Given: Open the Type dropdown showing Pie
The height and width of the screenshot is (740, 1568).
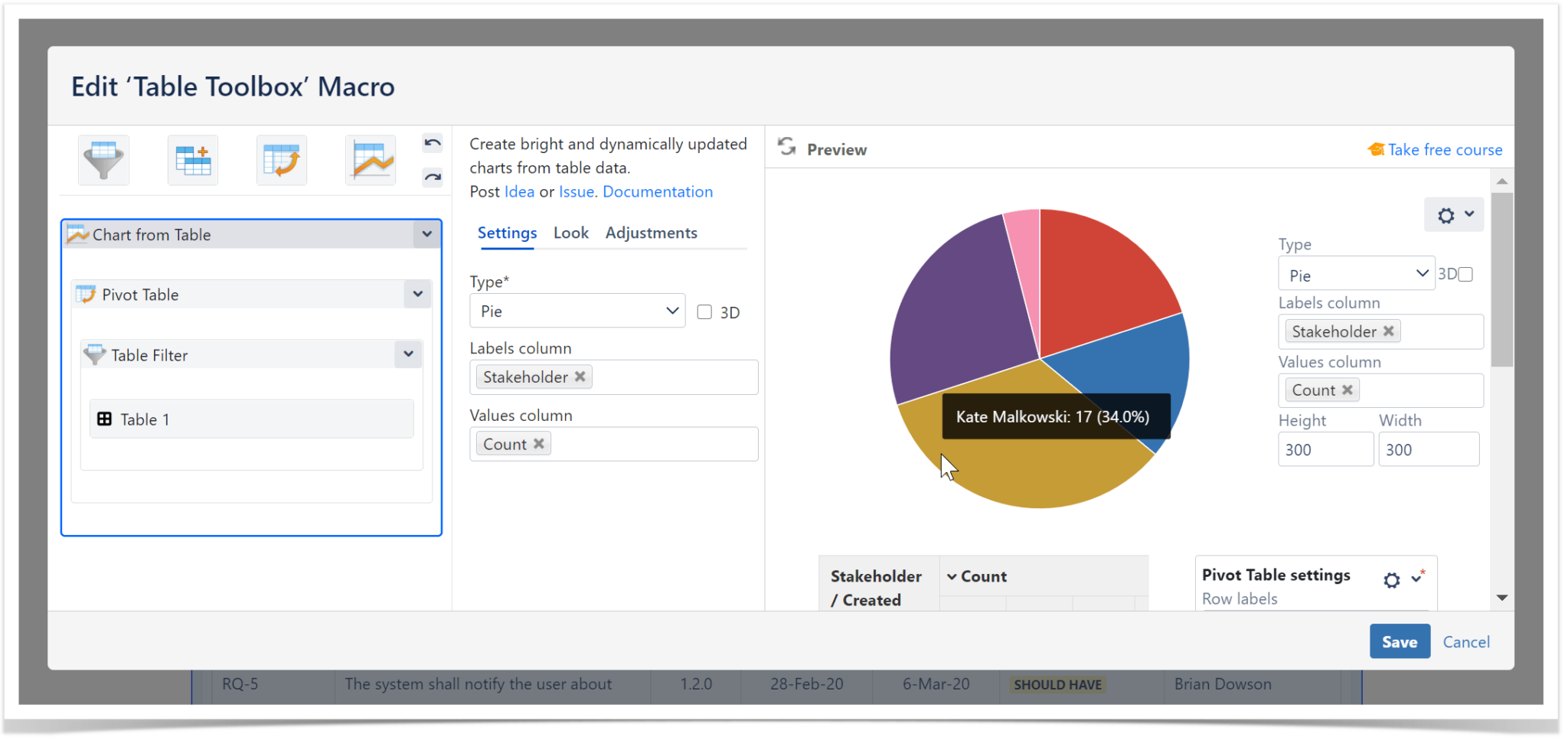Looking at the screenshot, I should coord(577,311).
